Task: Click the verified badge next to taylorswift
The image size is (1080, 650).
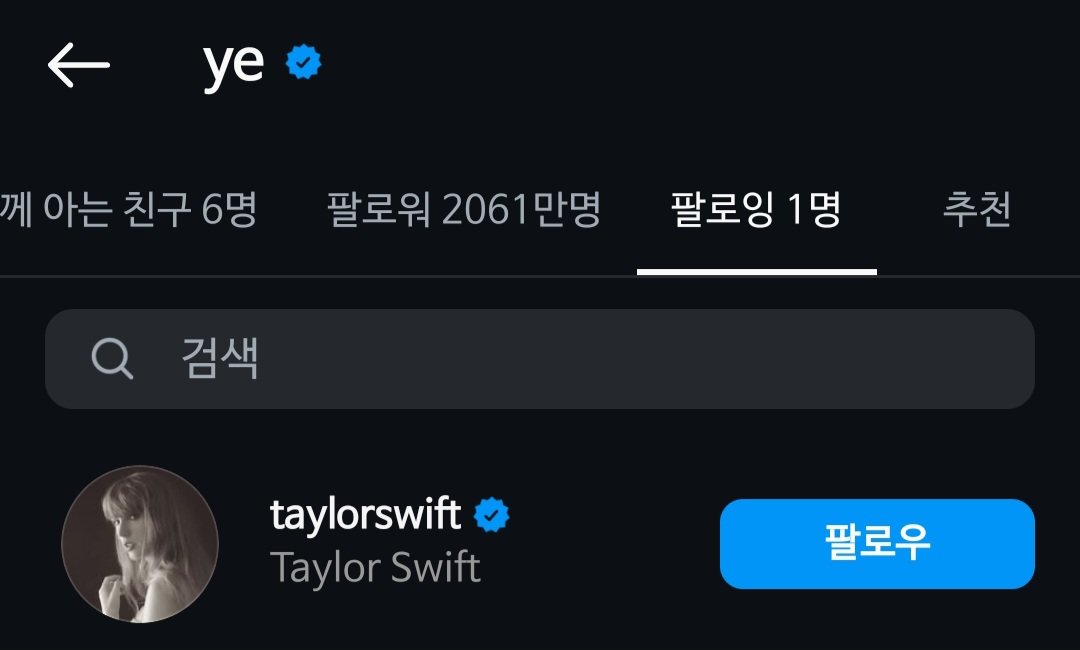Action: pyautogui.click(x=491, y=515)
